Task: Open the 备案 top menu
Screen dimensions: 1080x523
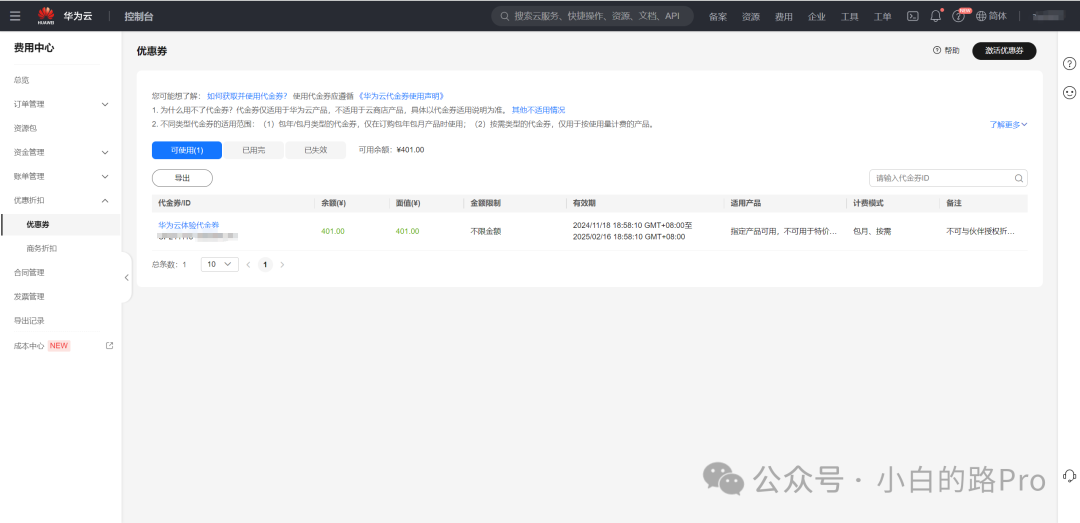Action: [x=718, y=17]
